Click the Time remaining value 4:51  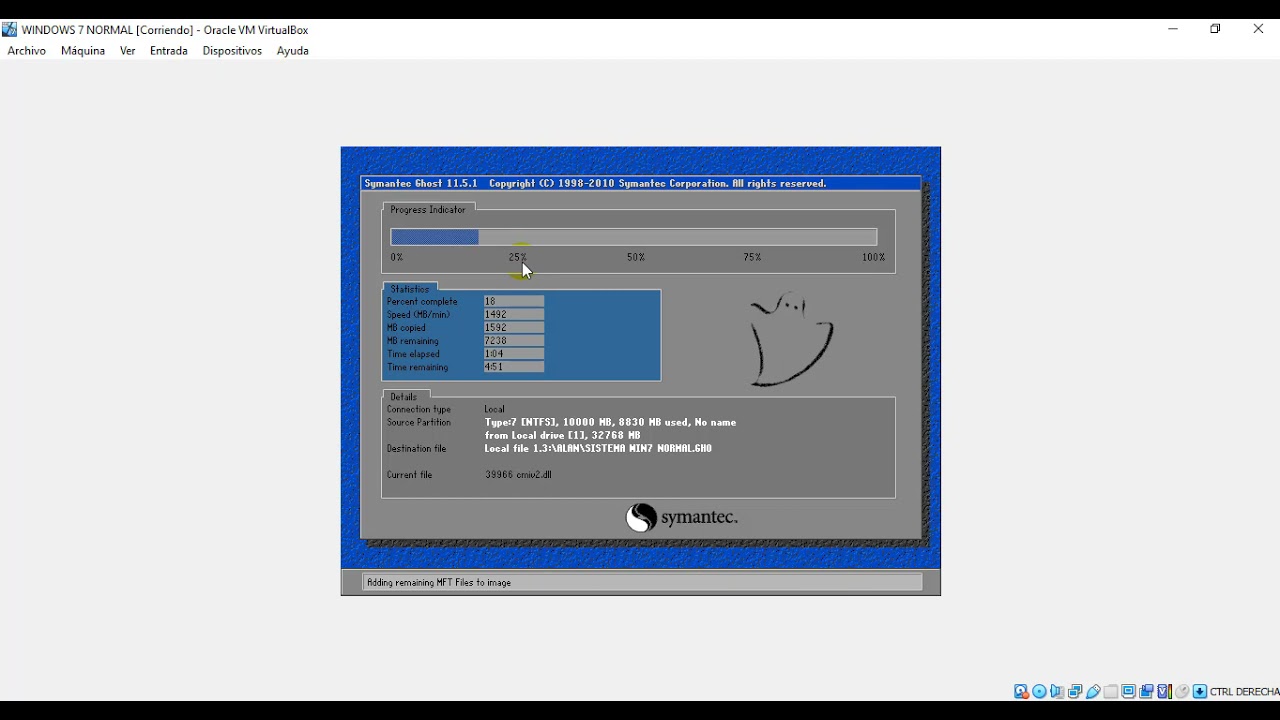click(x=514, y=367)
